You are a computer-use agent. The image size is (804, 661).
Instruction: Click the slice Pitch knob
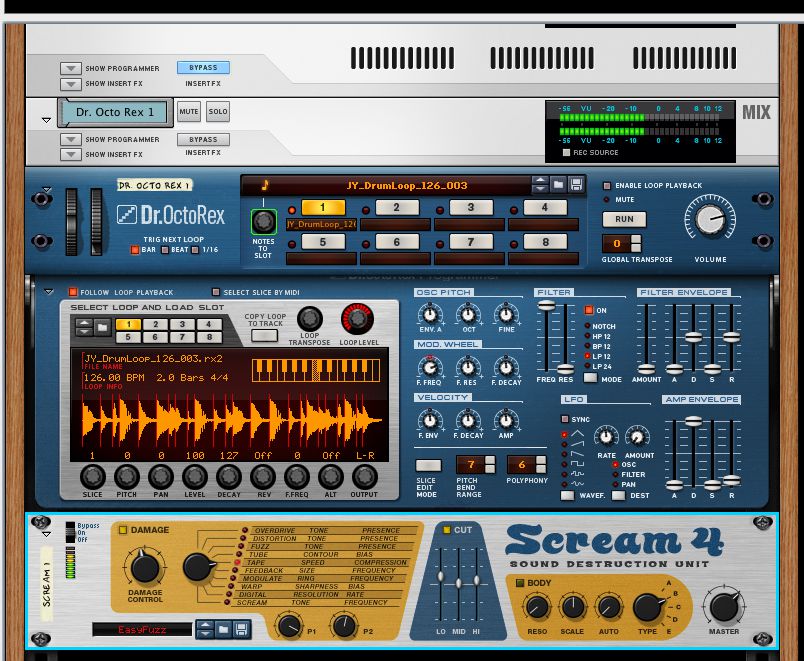(126, 477)
